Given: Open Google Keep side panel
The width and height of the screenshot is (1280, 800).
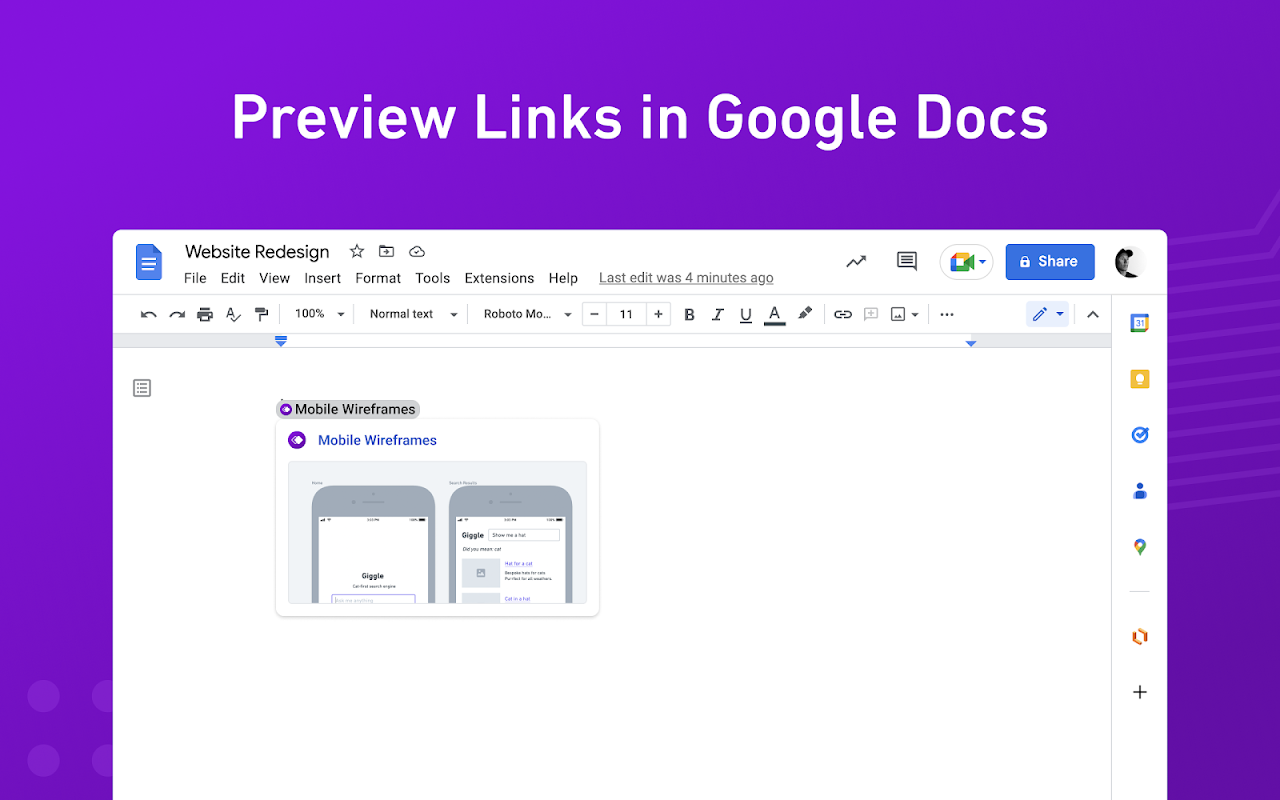Looking at the screenshot, I should tap(1139, 379).
